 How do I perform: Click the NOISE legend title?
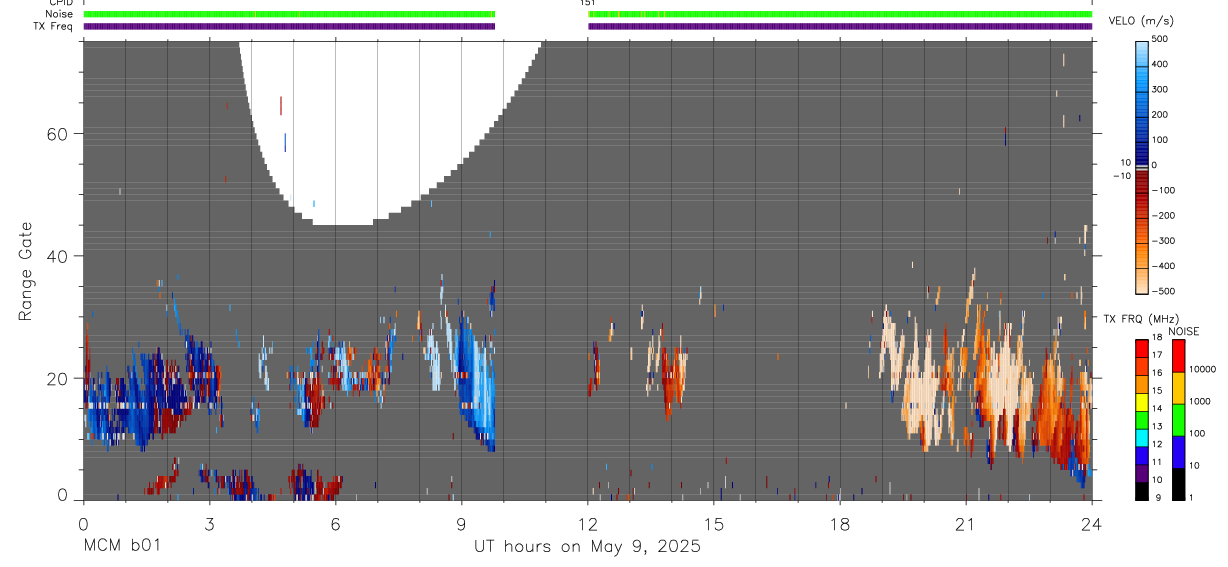click(x=1183, y=332)
